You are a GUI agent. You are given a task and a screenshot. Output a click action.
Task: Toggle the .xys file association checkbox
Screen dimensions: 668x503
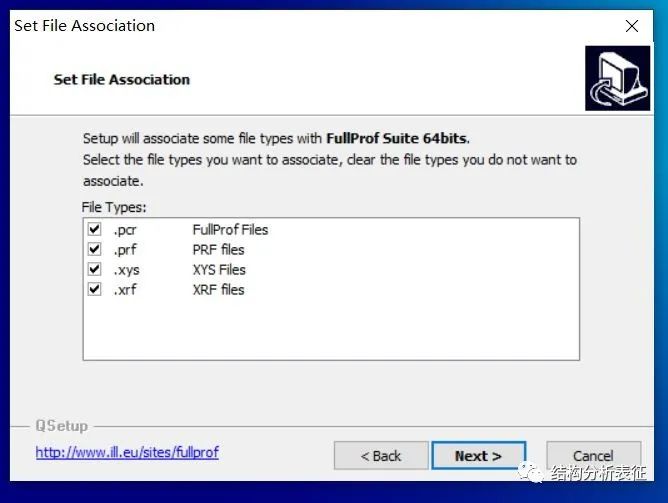[x=94, y=269]
